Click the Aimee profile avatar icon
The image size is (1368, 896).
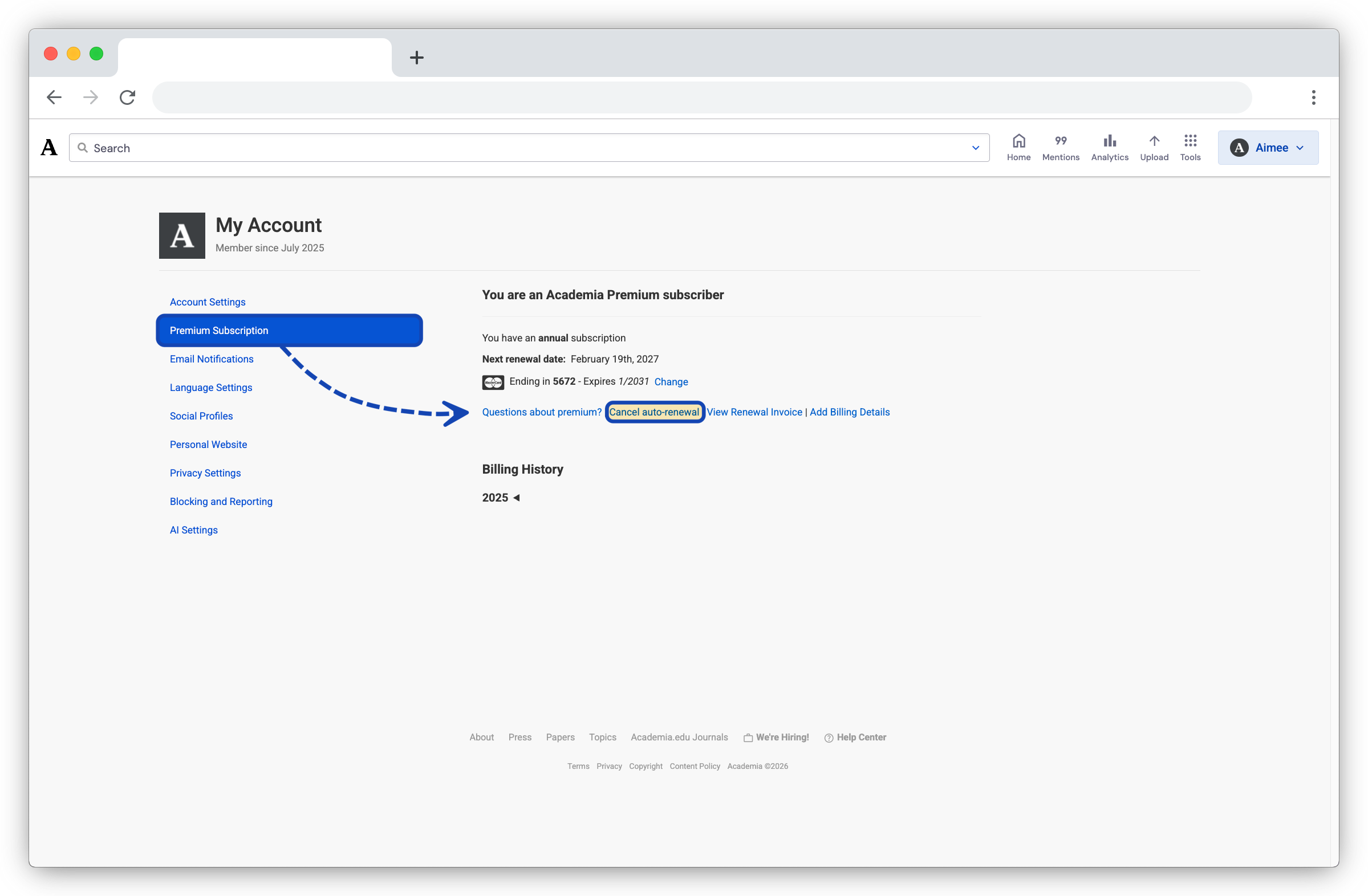click(x=1239, y=148)
